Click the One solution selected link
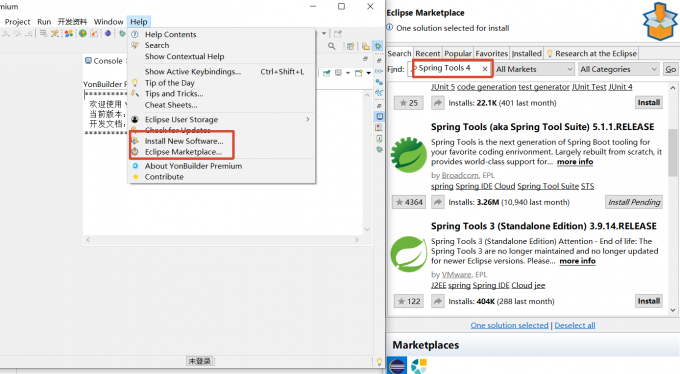The width and height of the screenshot is (680, 374). pos(510,325)
